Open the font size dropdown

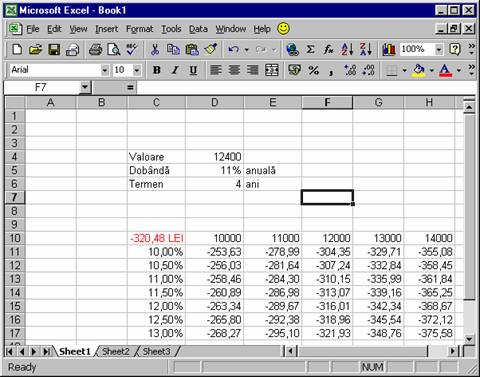[x=137, y=70]
